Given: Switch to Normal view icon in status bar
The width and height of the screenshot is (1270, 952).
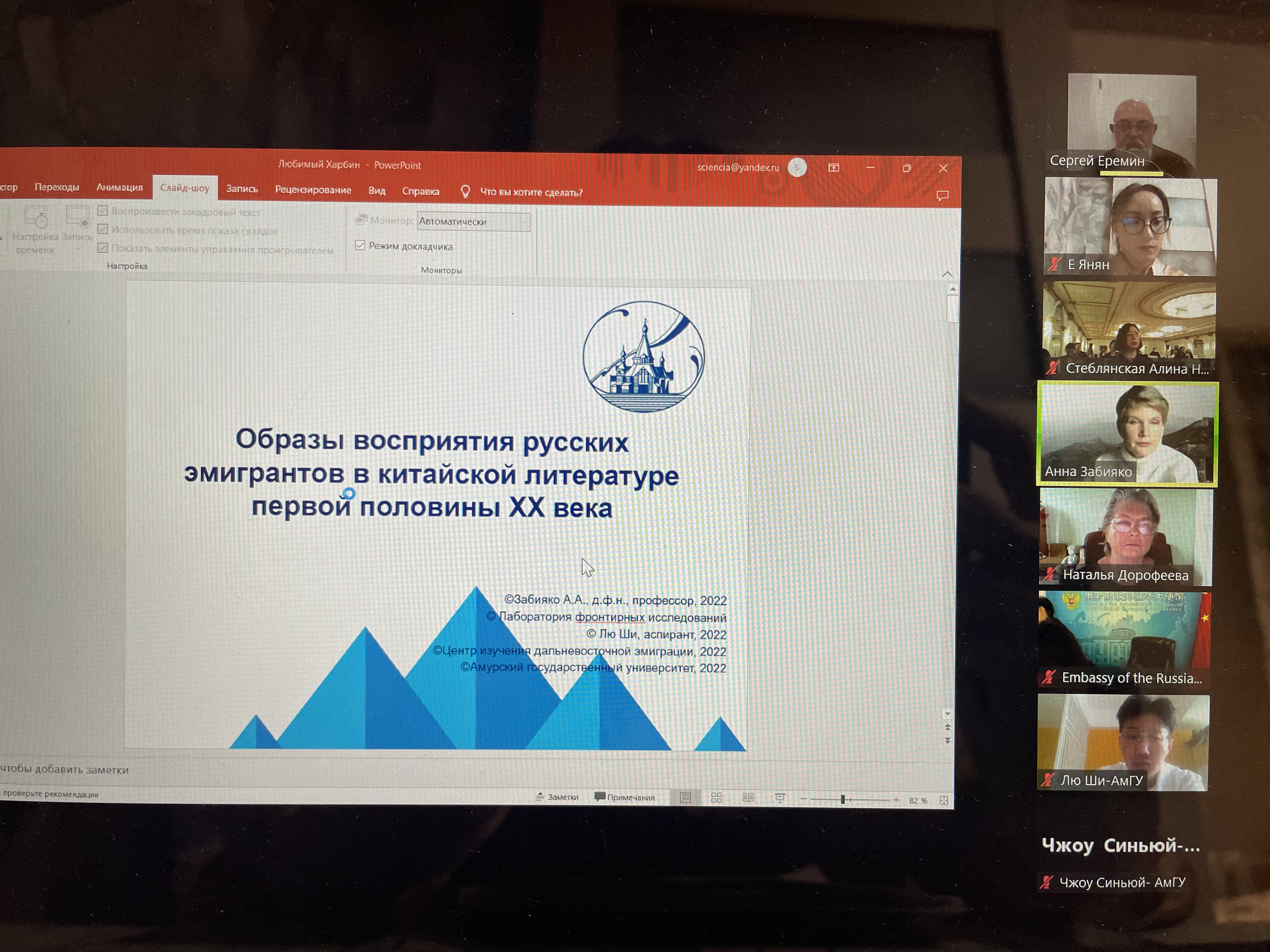Looking at the screenshot, I should point(685,798).
